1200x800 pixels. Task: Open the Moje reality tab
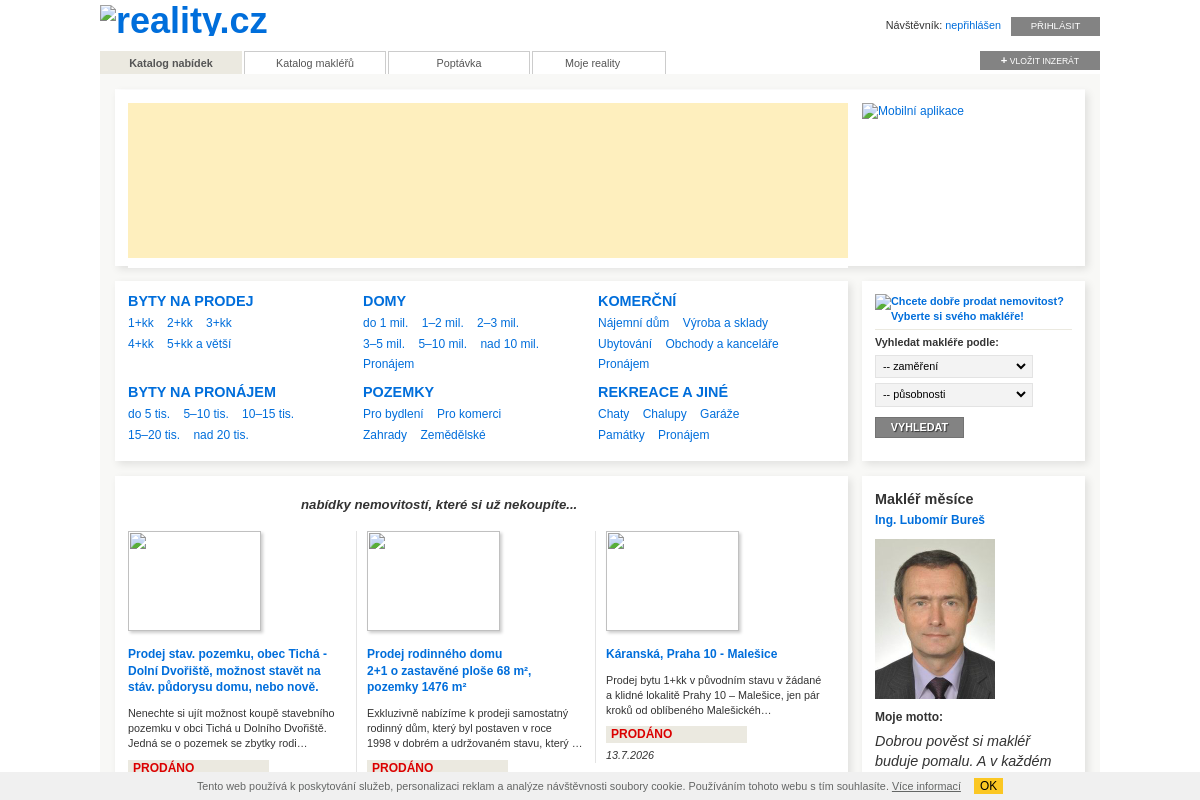[x=599, y=63]
